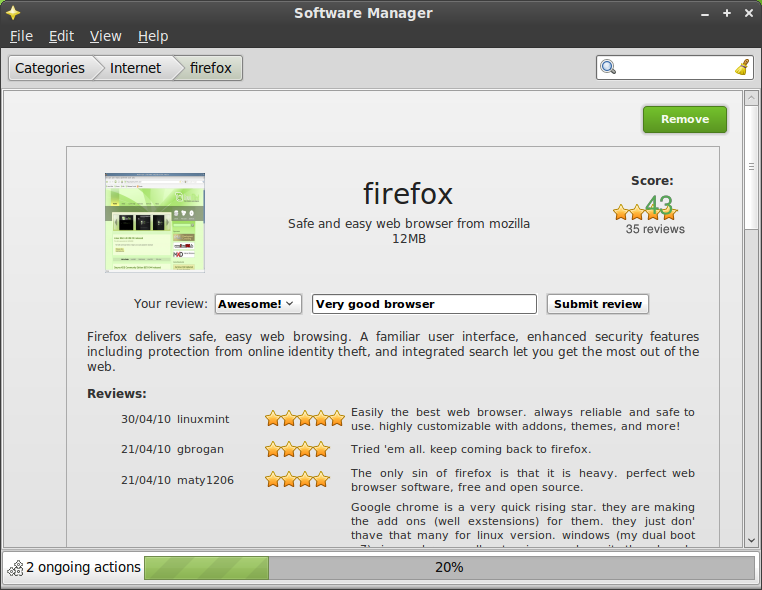Viewport: 762px width, 590px height.
Task: Open the Awesome! rating dropdown
Action: point(258,304)
